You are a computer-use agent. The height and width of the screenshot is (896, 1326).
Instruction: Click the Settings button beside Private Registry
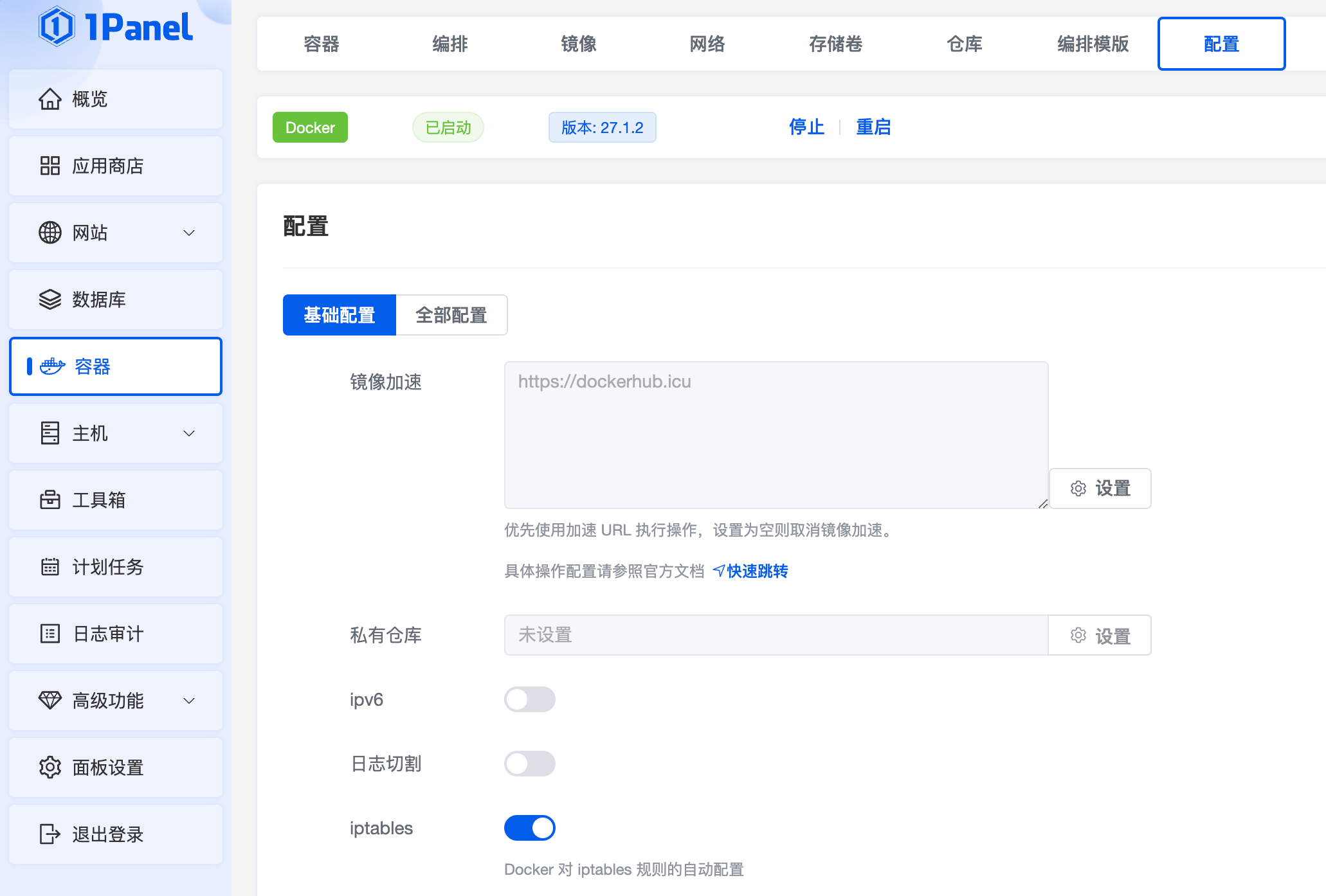tap(1100, 636)
